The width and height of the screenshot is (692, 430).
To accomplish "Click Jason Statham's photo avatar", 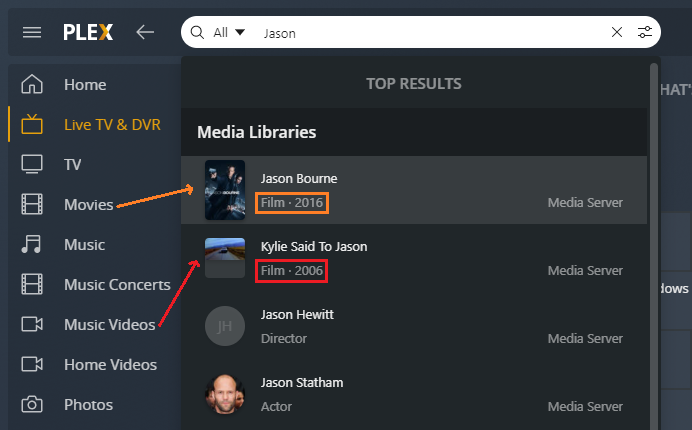I will [x=225, y=394].
